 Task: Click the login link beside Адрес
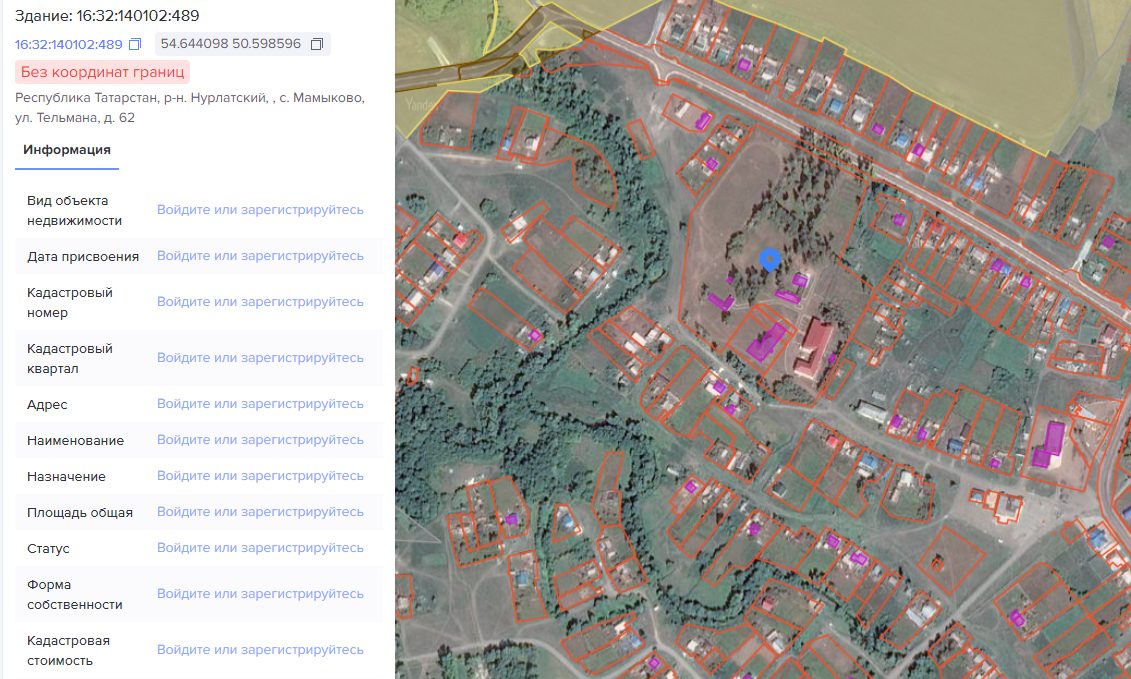click(x=260, y=404)
